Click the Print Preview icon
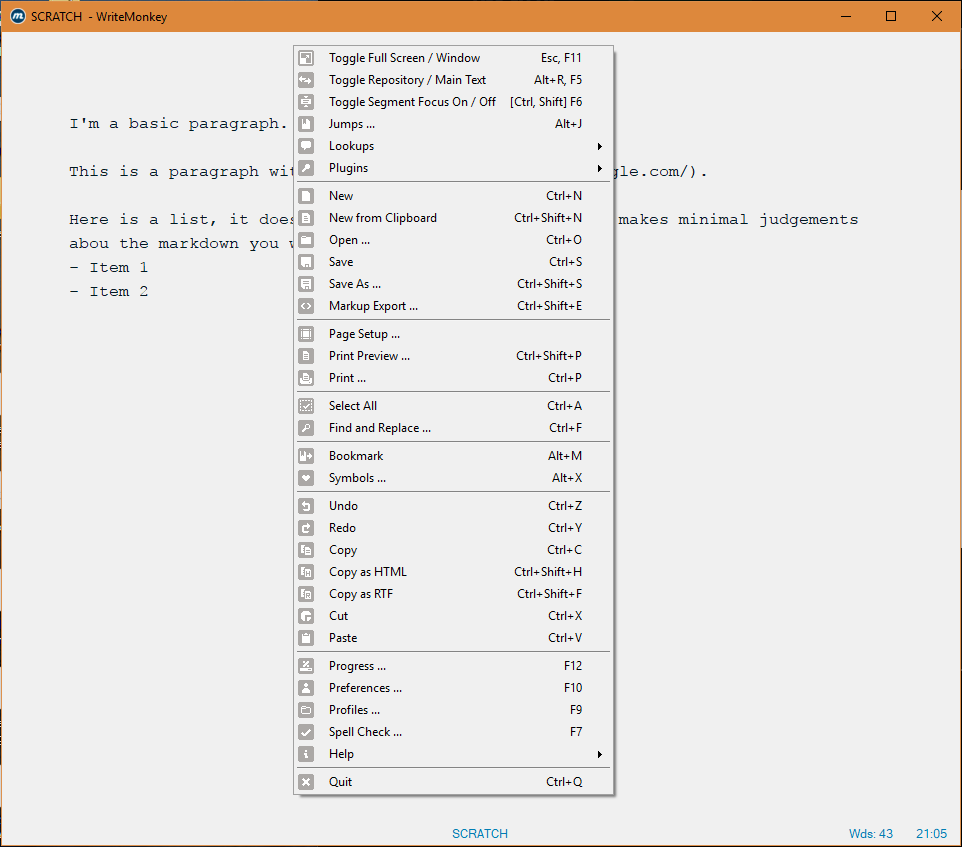The image size is (962, 847). coord(306,356)
